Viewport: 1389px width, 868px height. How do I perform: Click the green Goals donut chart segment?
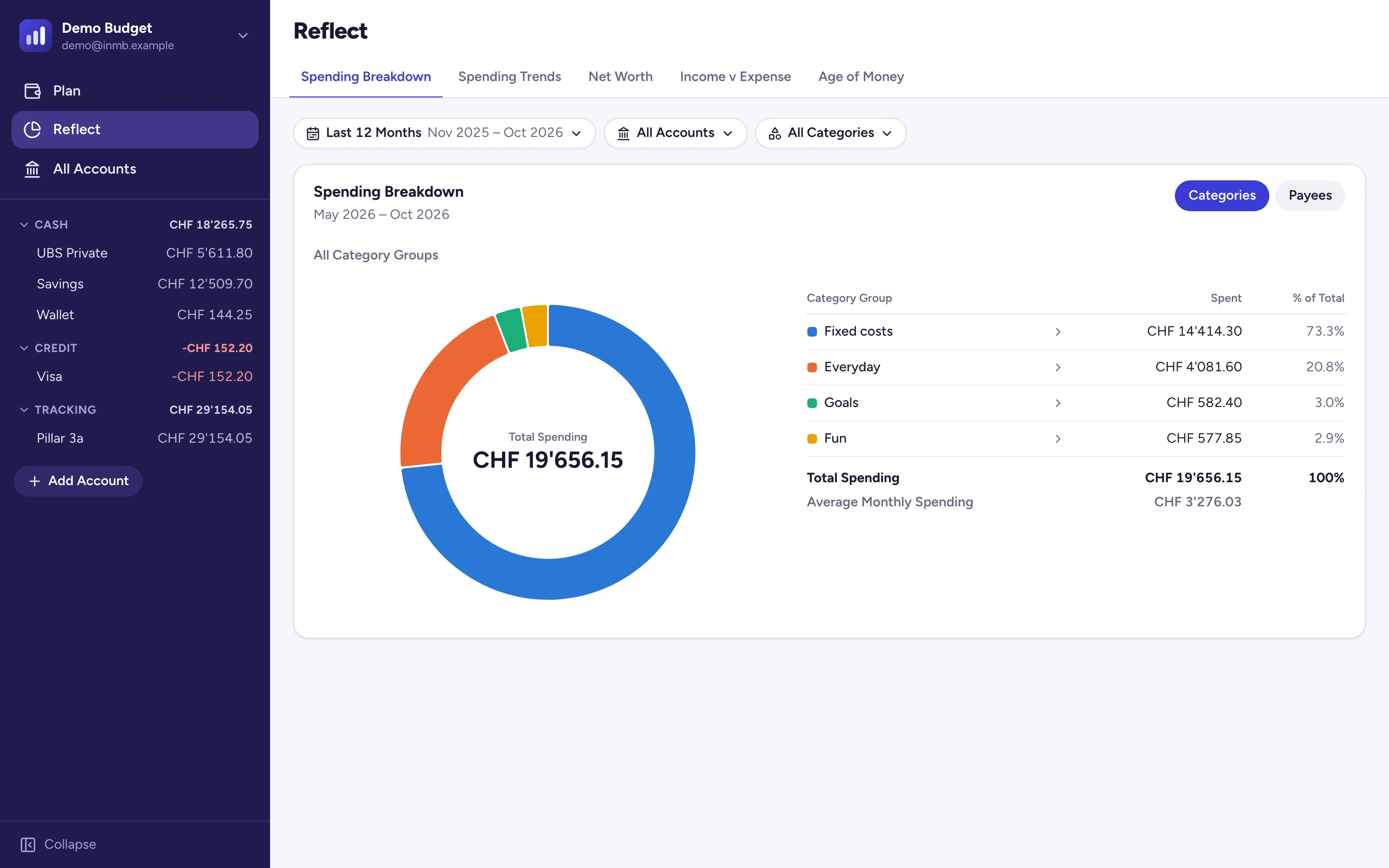pos(511,329)
